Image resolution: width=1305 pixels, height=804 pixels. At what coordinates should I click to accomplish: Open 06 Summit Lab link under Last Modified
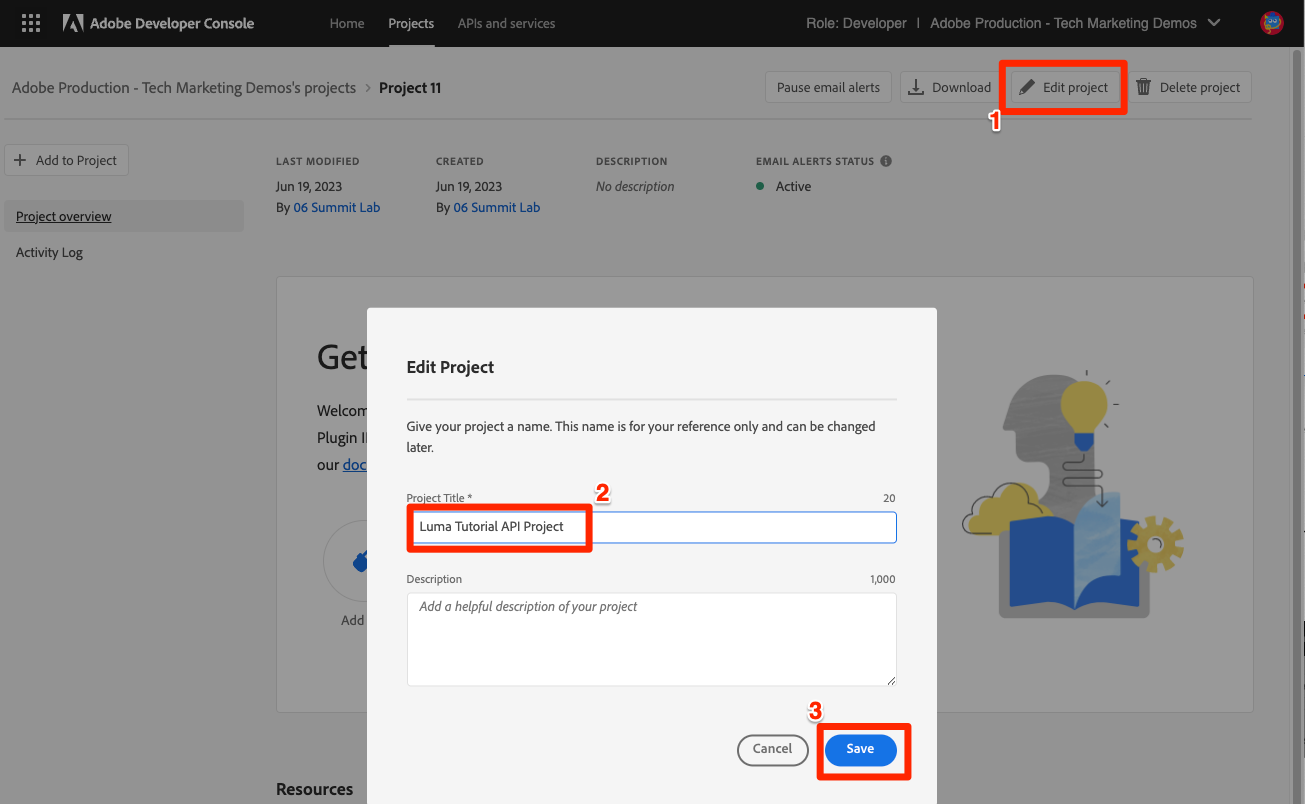click(337, 207)
